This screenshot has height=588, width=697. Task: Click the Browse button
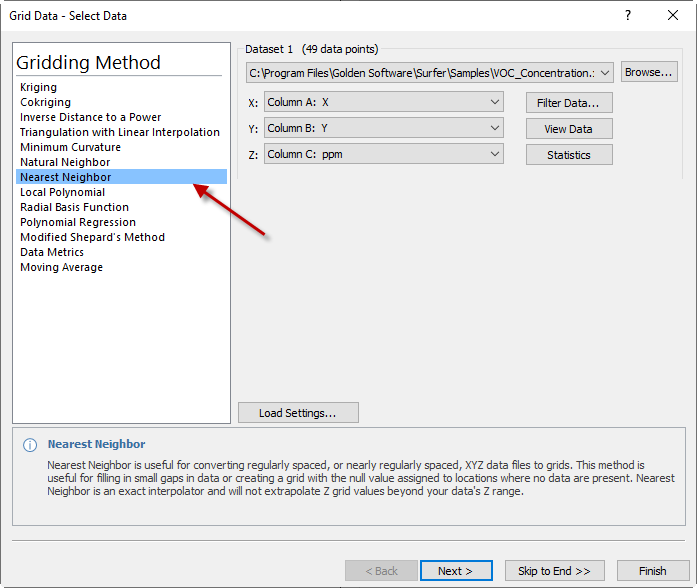point(649,72)
